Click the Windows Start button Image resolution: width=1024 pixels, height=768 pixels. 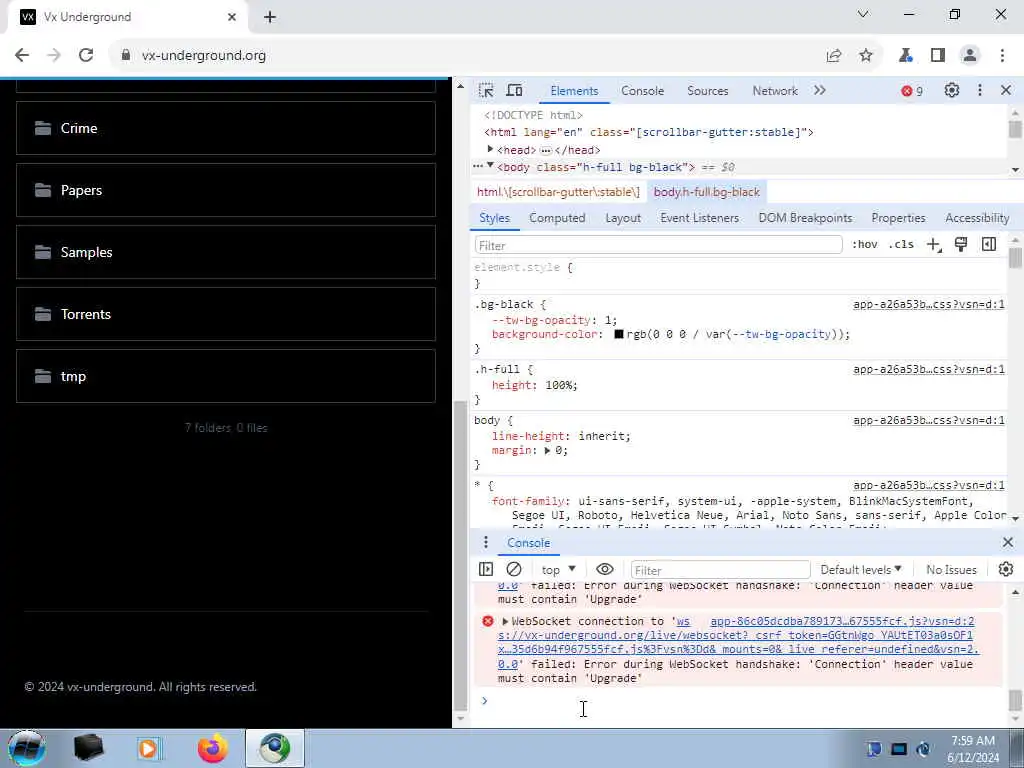pos(27,748)
